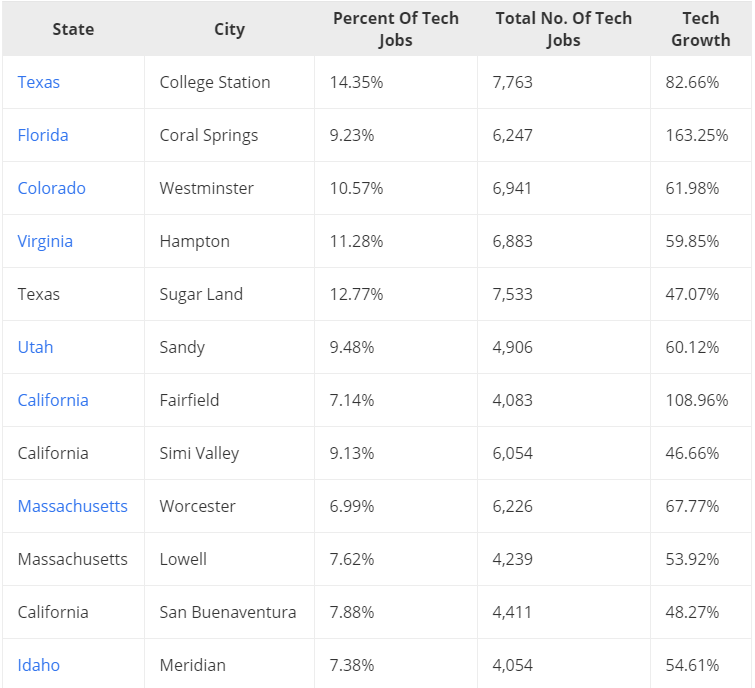Click the Coral Springs city cell

(209, 135)
